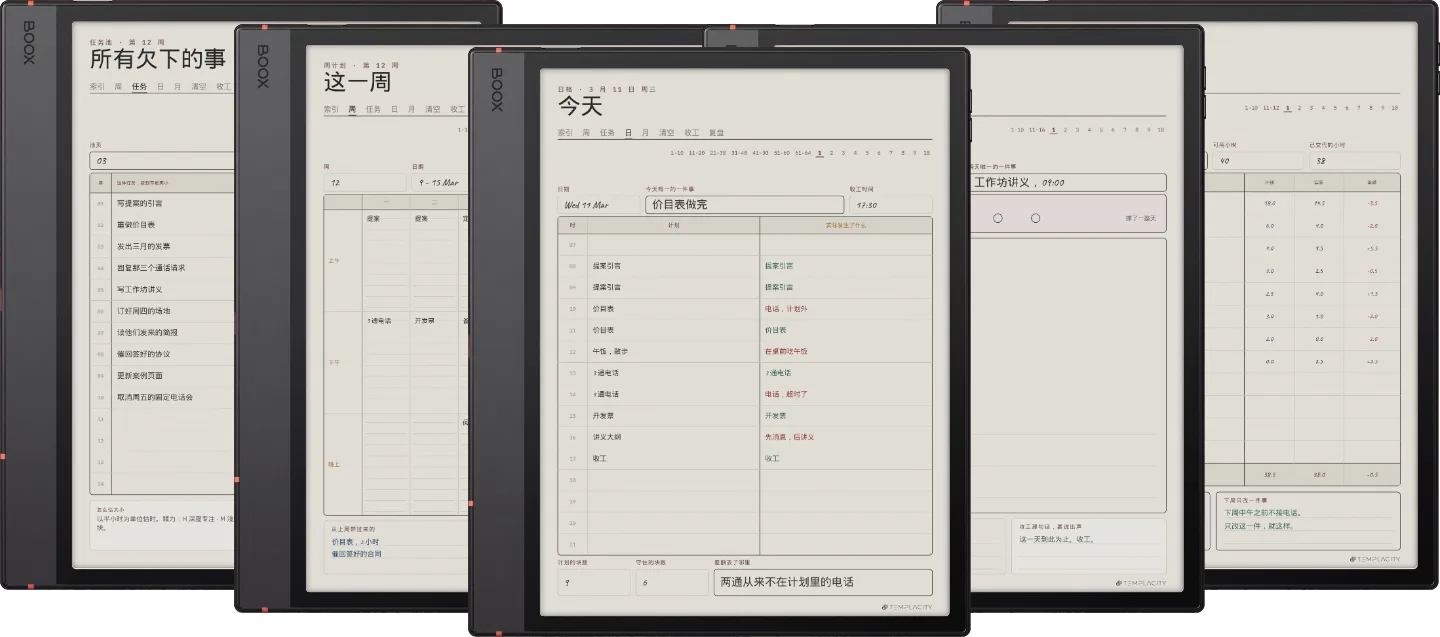Click task row 重做价目表
The image size is (1440, 637).
tap(161, 225)
